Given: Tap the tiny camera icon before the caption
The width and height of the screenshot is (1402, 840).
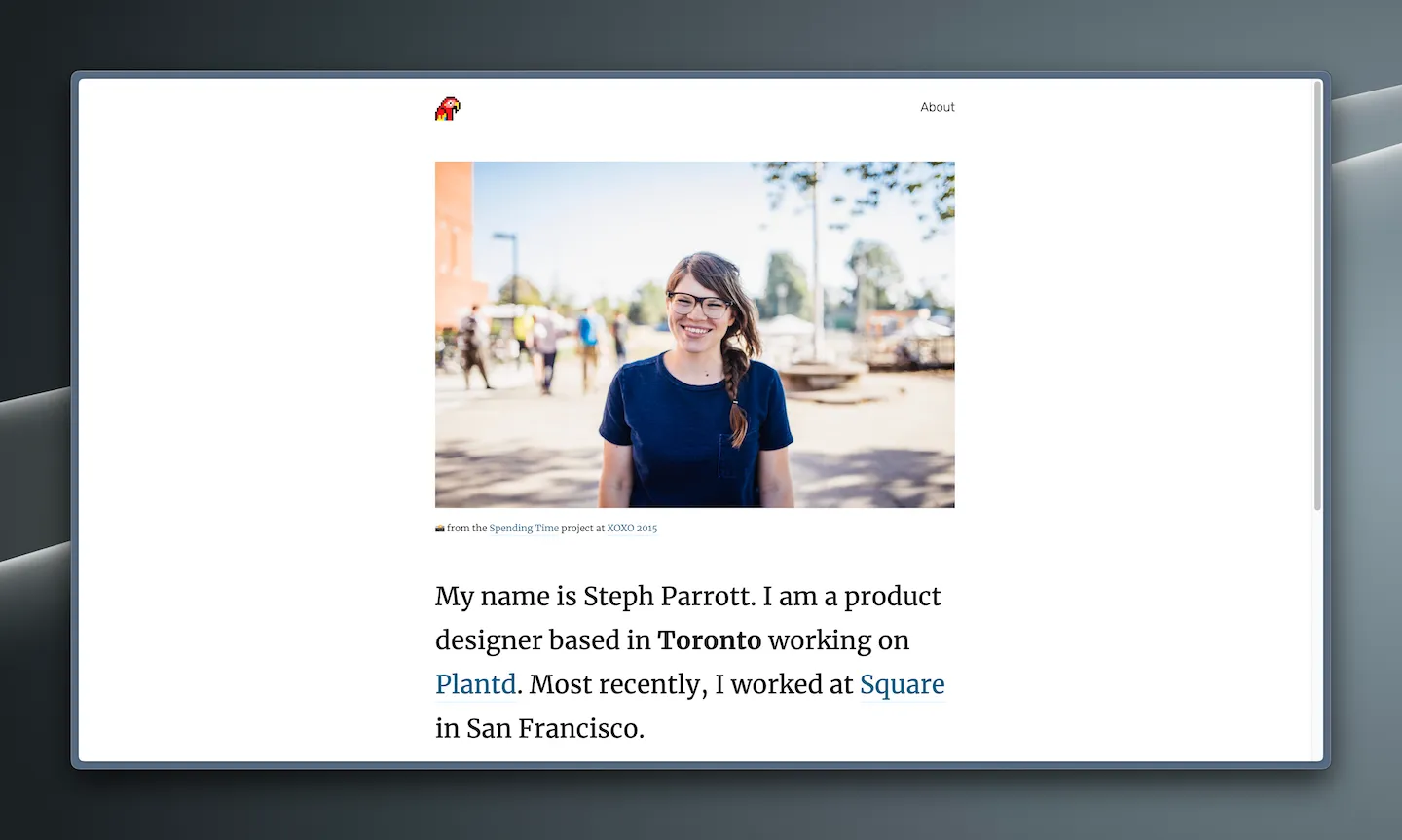Looking at the screenshot, I should (x=439, y=528).
